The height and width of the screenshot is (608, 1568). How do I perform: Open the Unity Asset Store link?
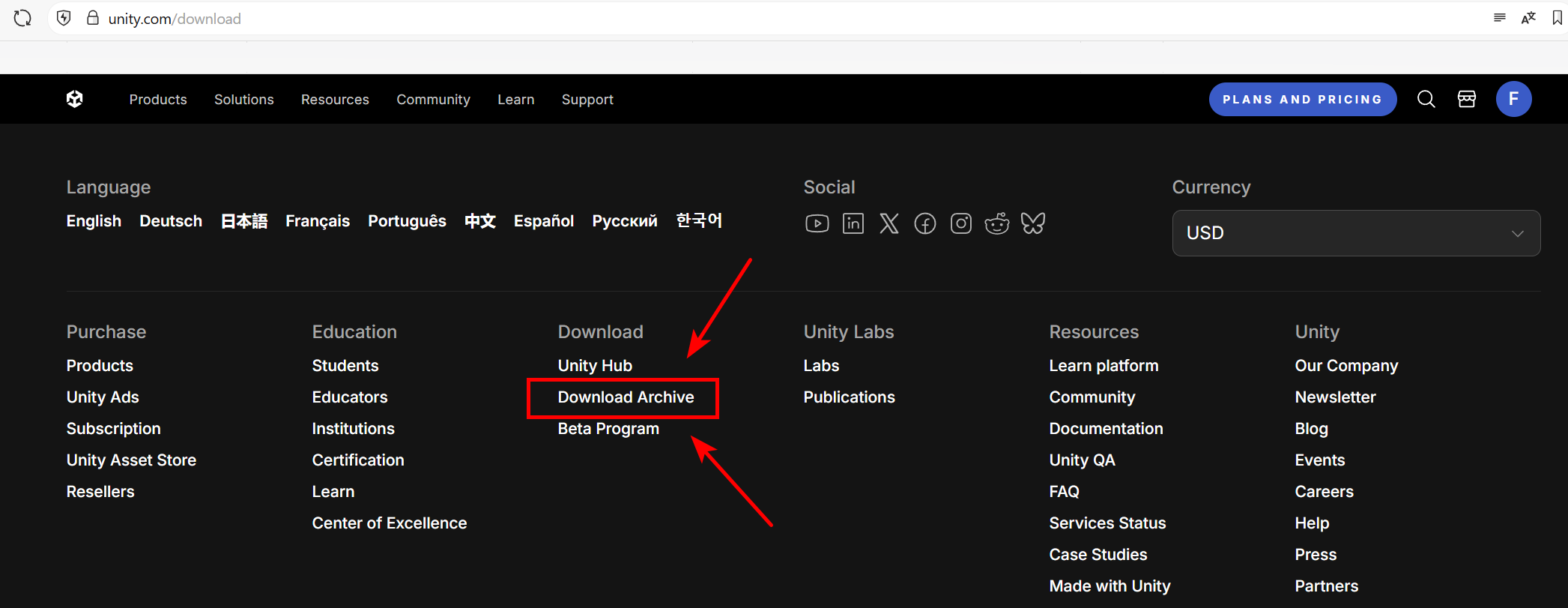coord(131,460)
